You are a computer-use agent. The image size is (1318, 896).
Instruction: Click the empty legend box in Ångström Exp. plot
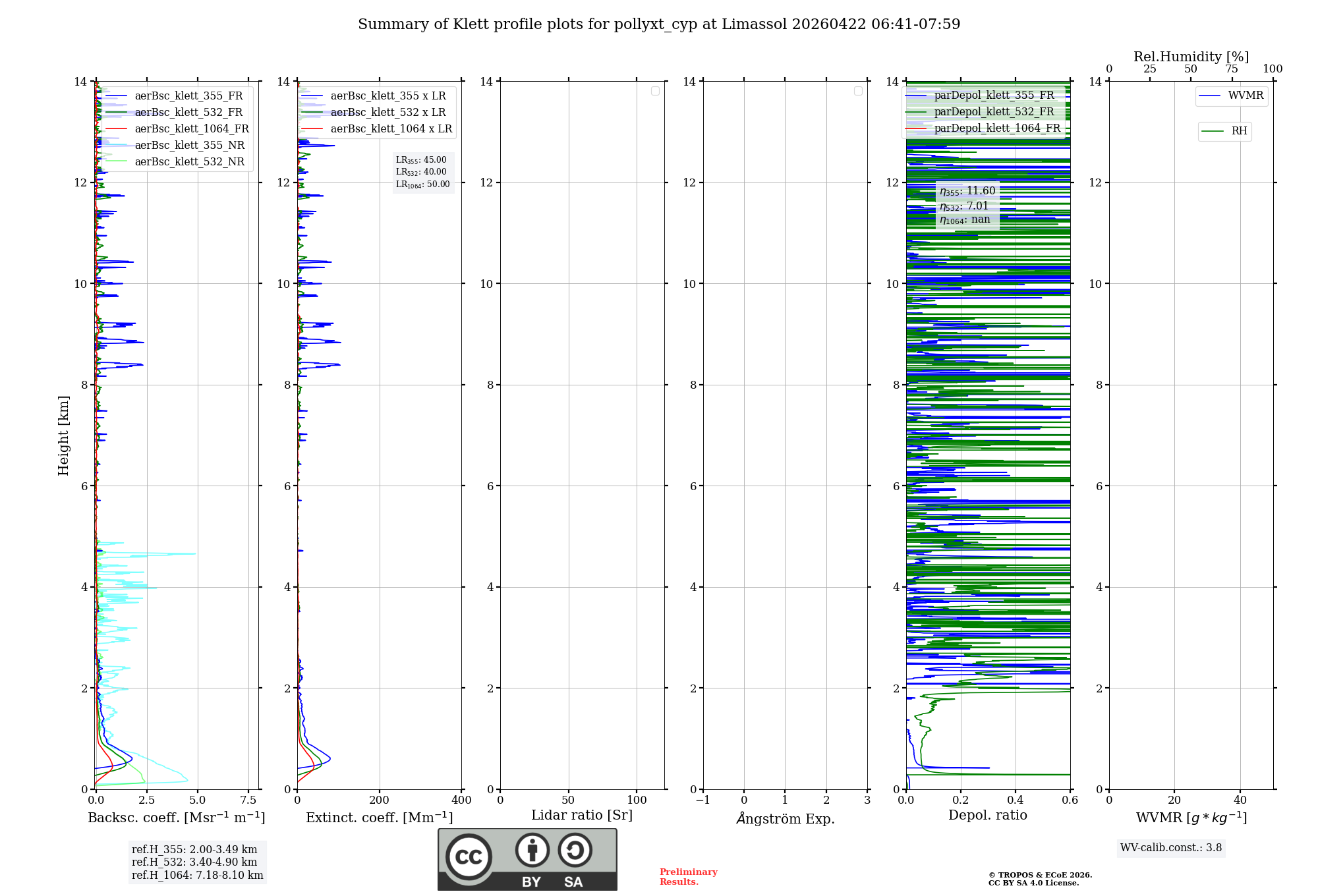[x=858, y=91]
